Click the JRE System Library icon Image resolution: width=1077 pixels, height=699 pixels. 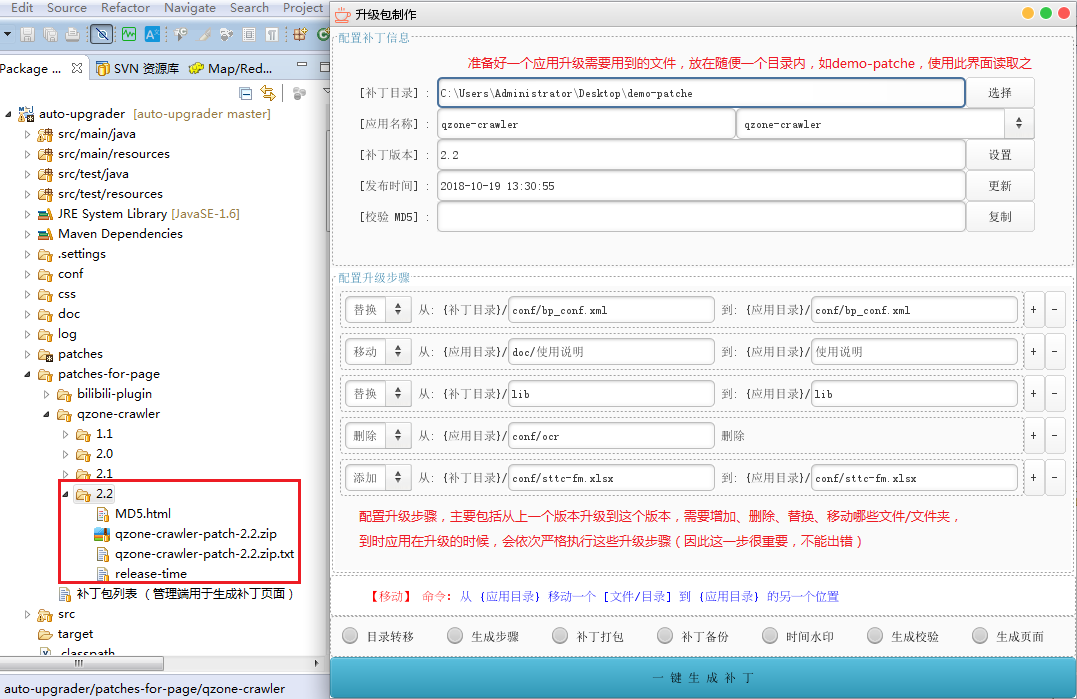click(x=45, y=214)
